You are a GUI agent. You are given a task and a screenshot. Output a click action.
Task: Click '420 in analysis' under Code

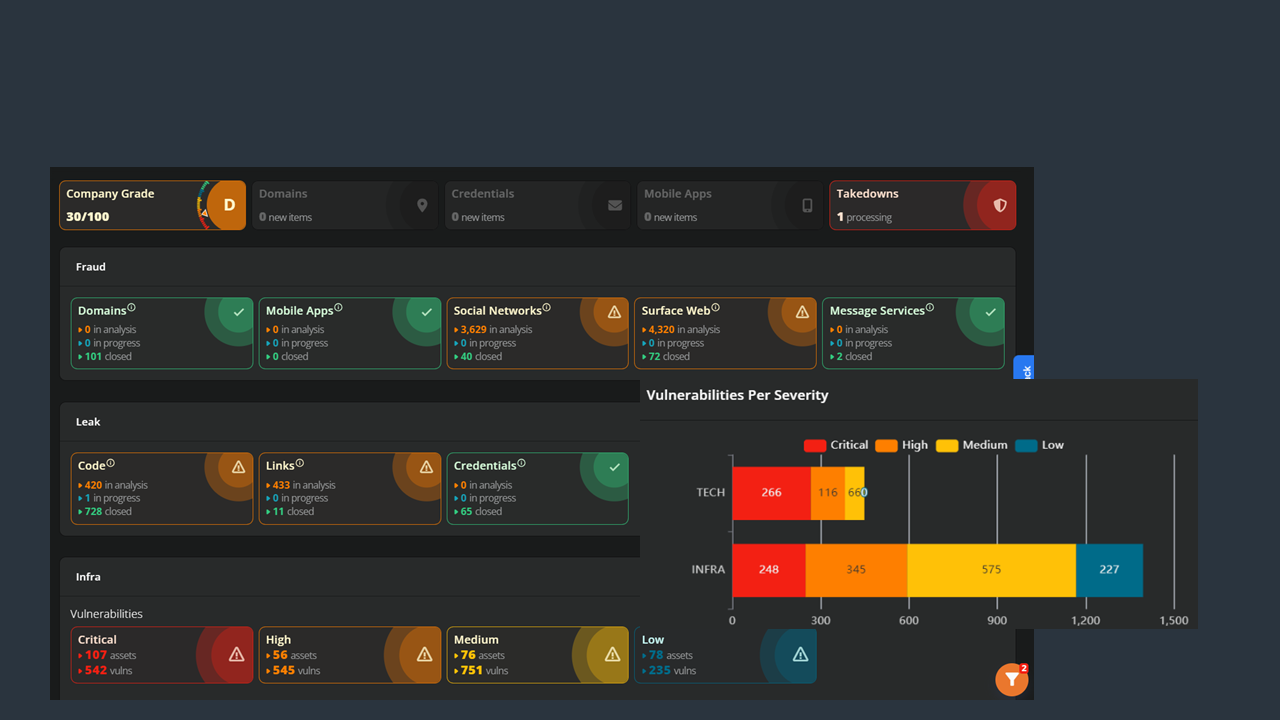pos(113,485)
